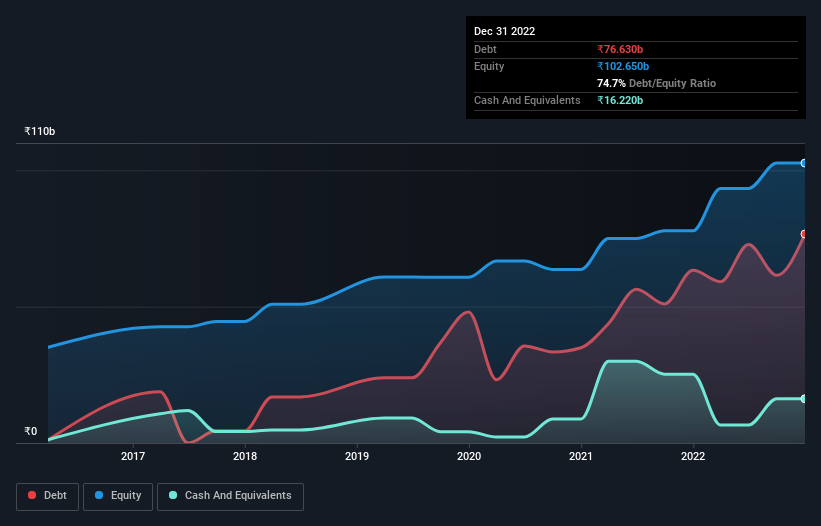Click the ₹102.650b equity value
This screenshot has height=526, width=821.
tap(623, 66)
